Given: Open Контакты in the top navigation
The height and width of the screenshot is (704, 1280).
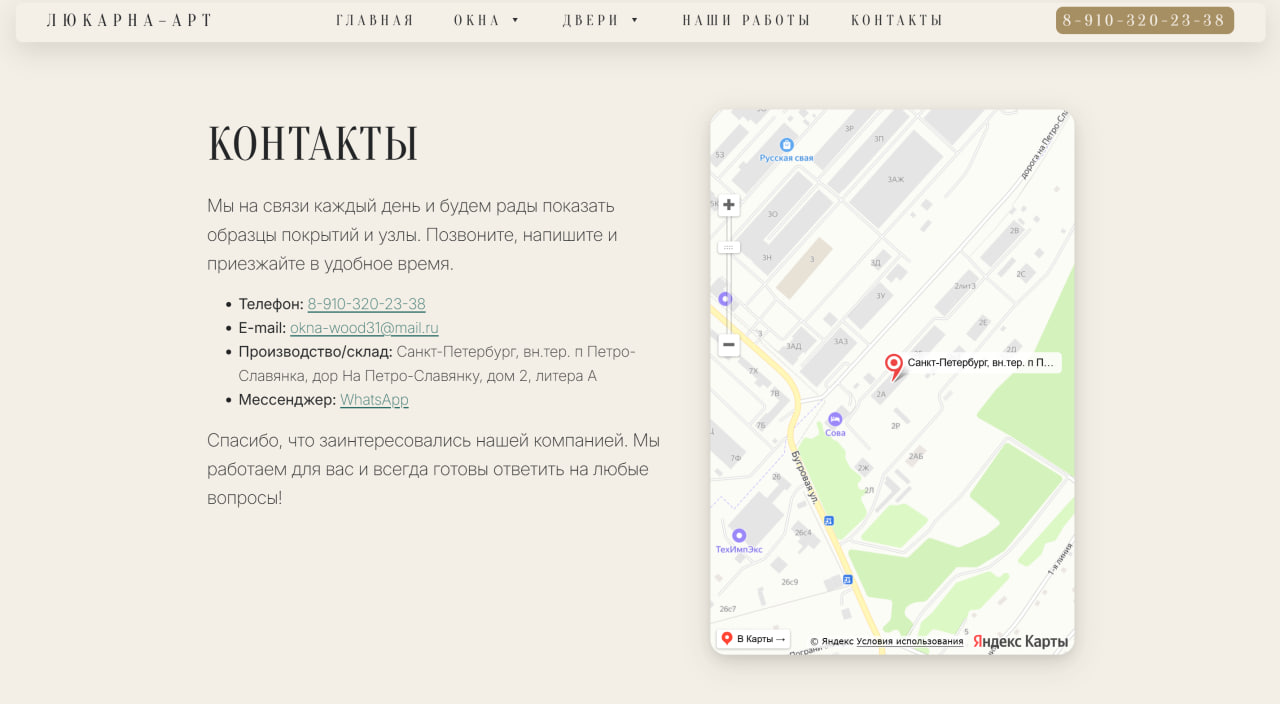Looking at the screenshot, I should click(897, 21).
